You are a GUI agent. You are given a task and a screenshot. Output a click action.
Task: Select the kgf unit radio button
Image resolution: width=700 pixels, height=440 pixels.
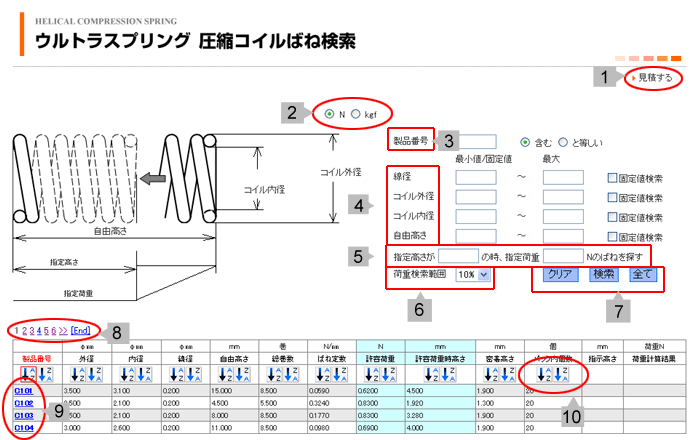[355, 114]
